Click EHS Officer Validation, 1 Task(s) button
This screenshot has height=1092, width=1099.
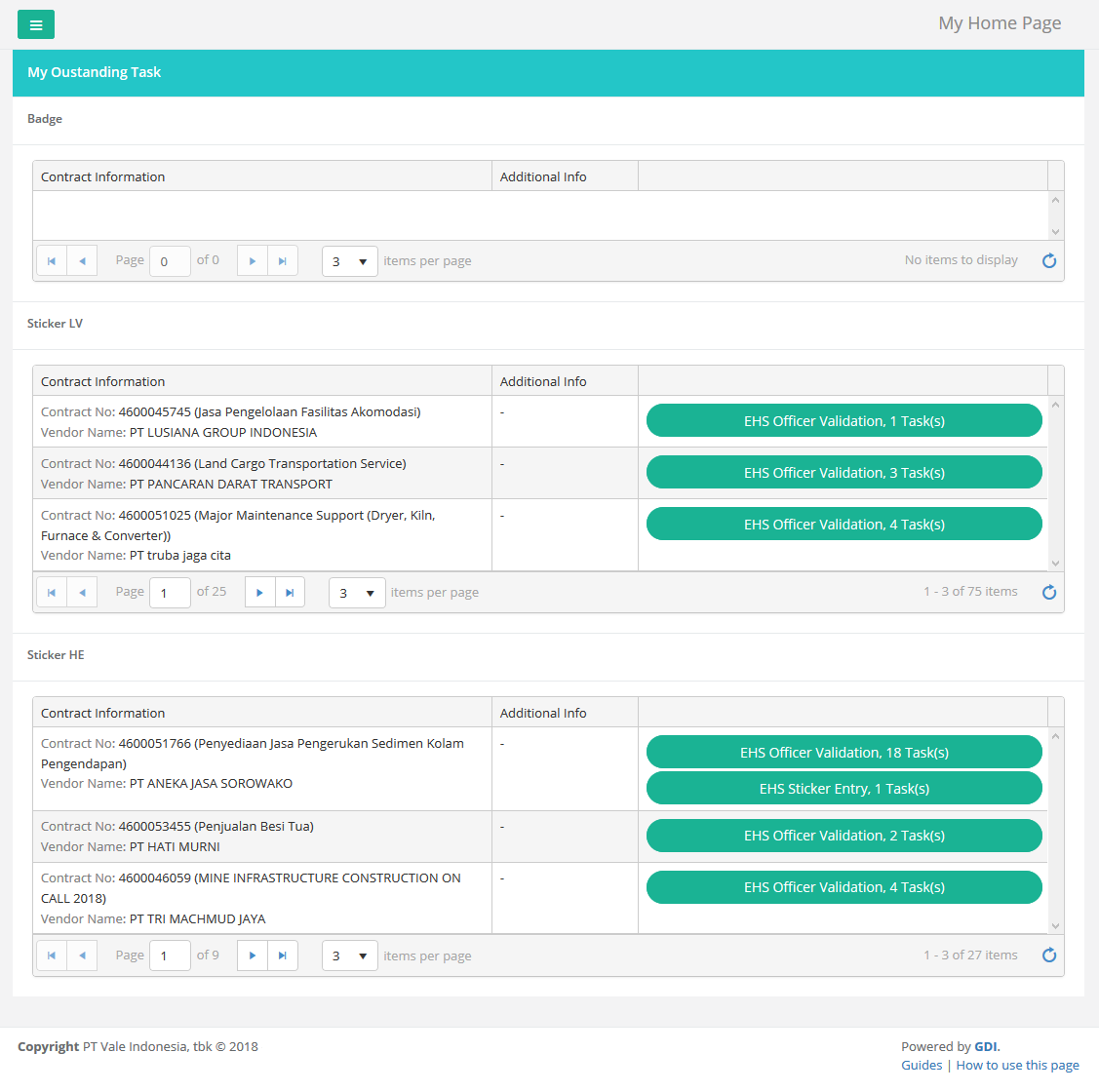pos(844,421)
